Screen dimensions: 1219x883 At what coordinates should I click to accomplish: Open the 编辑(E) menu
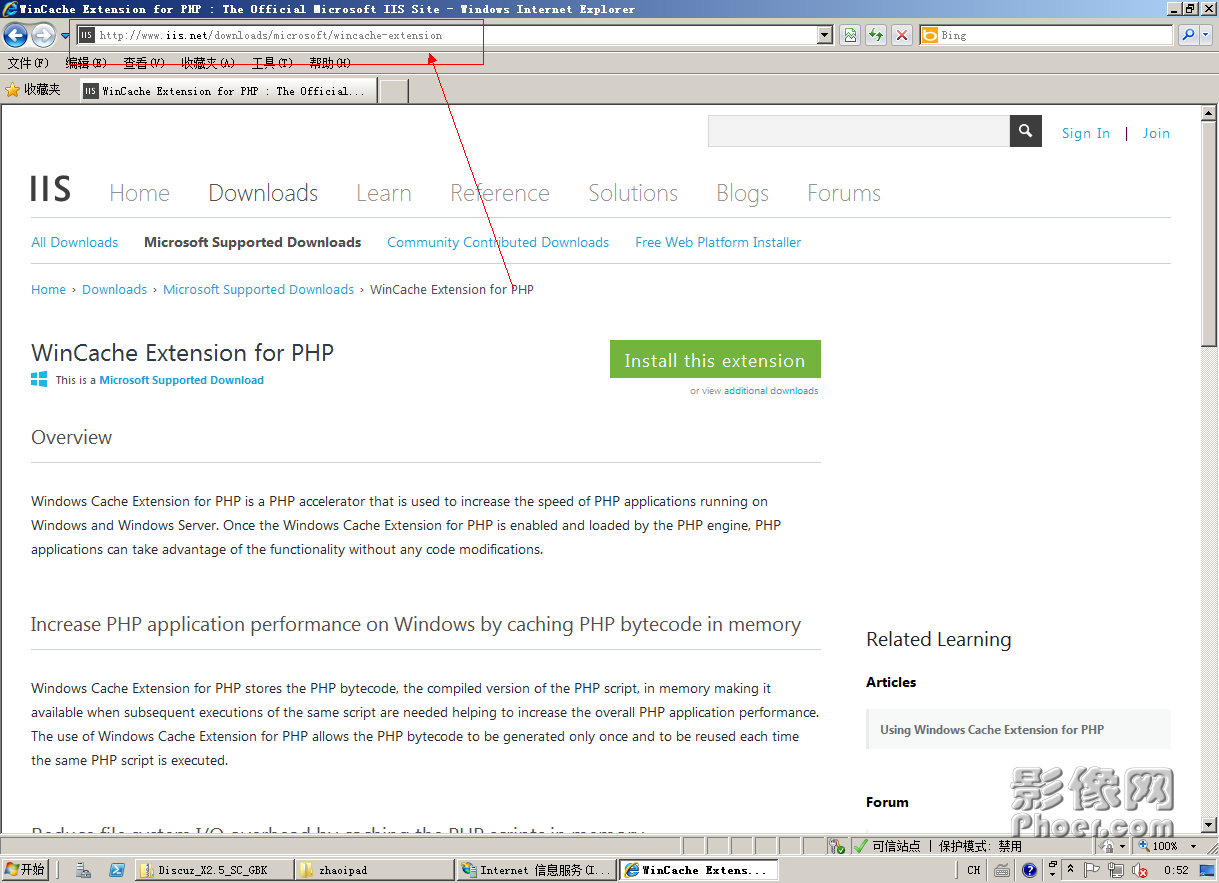coord(86,63)
